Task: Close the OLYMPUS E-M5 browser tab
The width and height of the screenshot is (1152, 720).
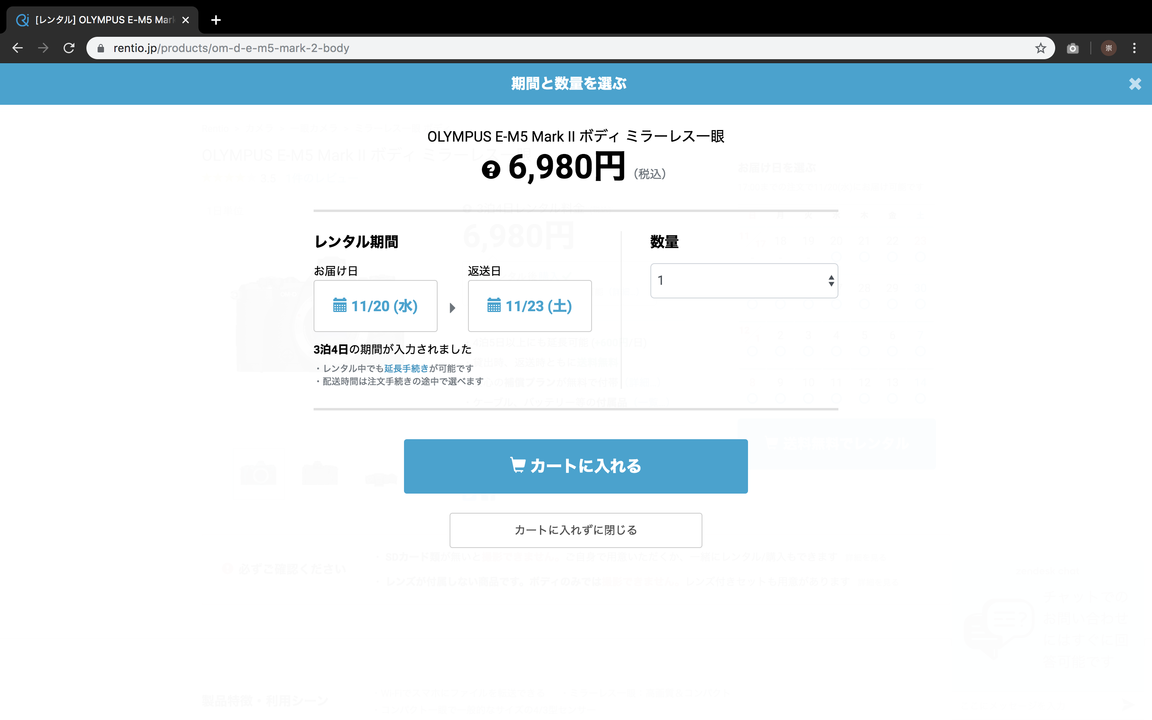Action: (x=185, y=20)
